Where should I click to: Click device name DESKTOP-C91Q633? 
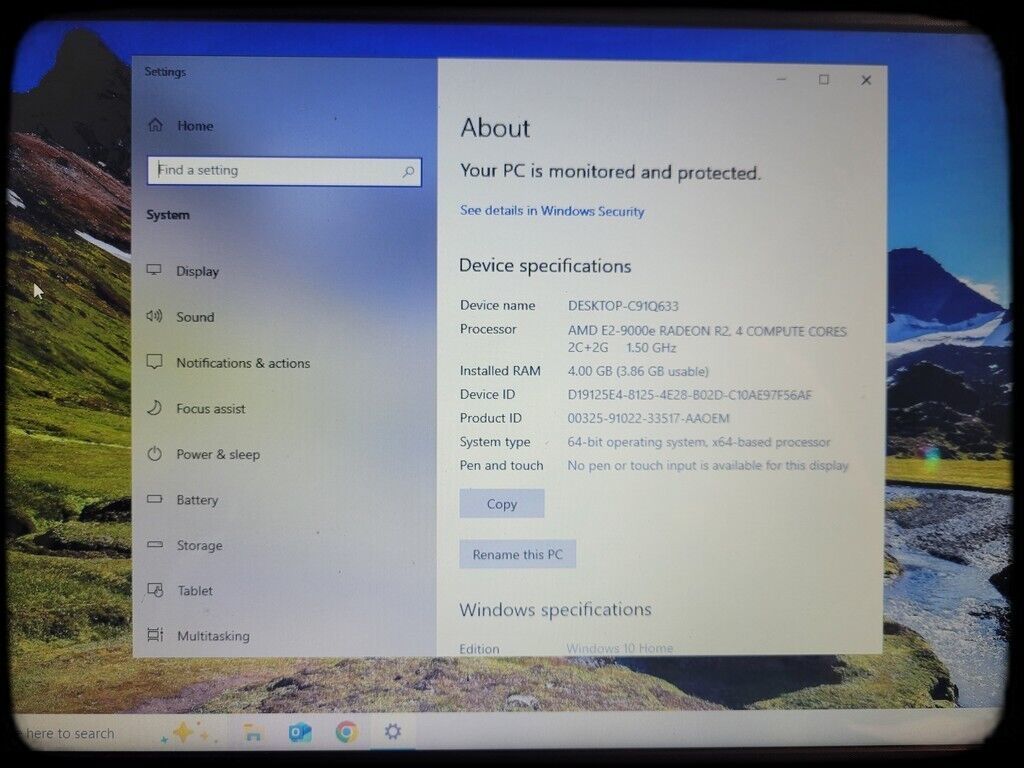click(x=623, y=306)
